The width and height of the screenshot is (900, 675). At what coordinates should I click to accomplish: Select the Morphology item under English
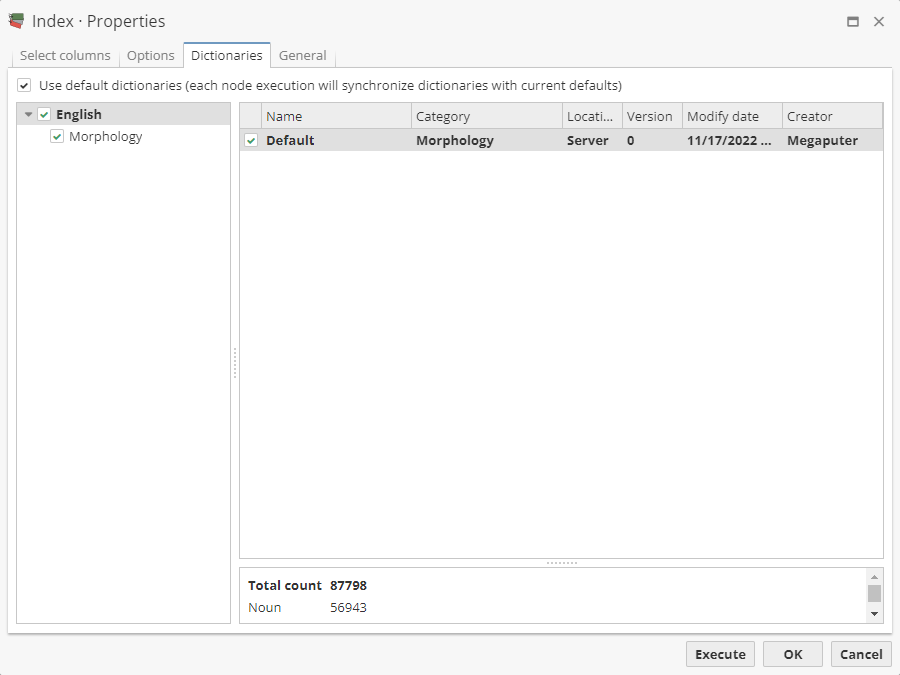click(105, 136)
